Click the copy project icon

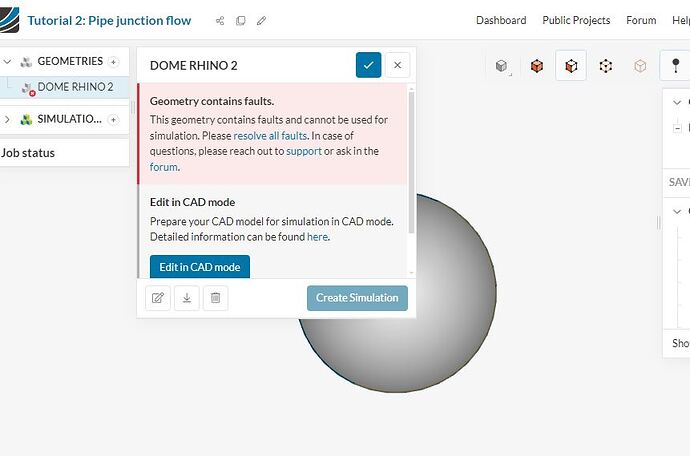point(241,21)
